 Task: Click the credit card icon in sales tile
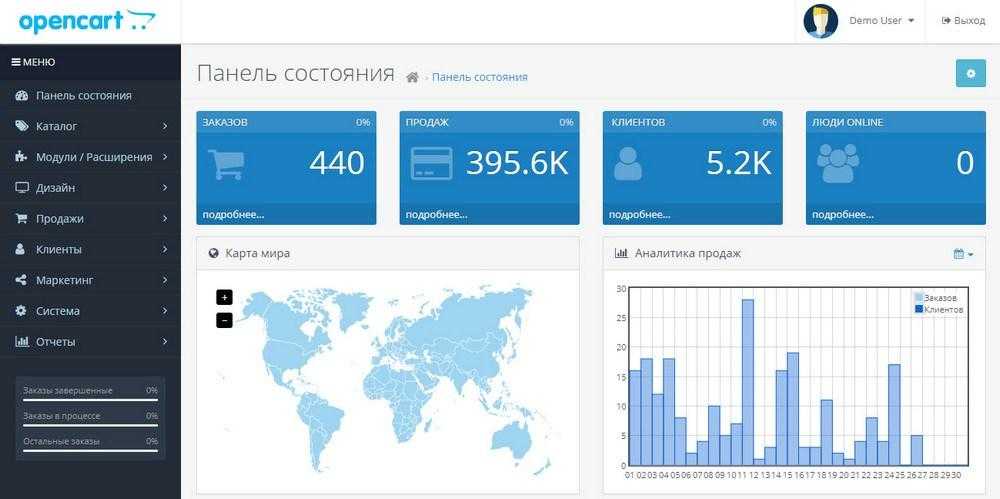coord(431,164)
